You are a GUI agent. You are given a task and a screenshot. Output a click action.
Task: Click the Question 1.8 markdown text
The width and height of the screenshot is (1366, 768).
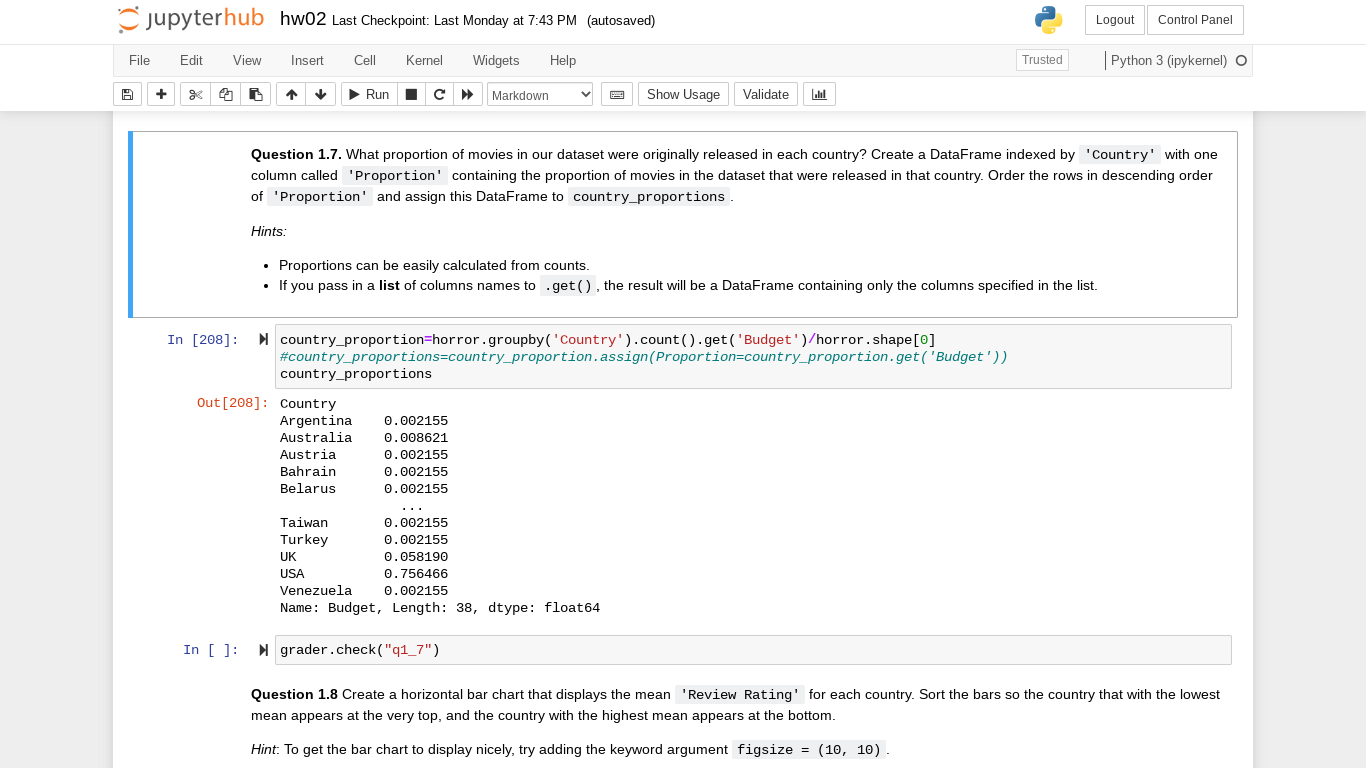point(735,705)
